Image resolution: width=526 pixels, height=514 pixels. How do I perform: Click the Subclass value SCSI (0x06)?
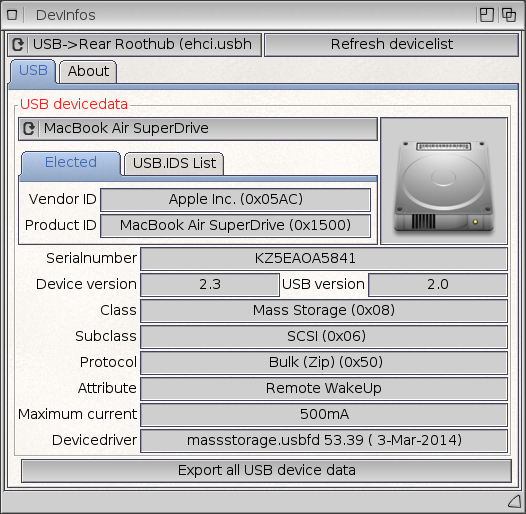click(324, 337)
